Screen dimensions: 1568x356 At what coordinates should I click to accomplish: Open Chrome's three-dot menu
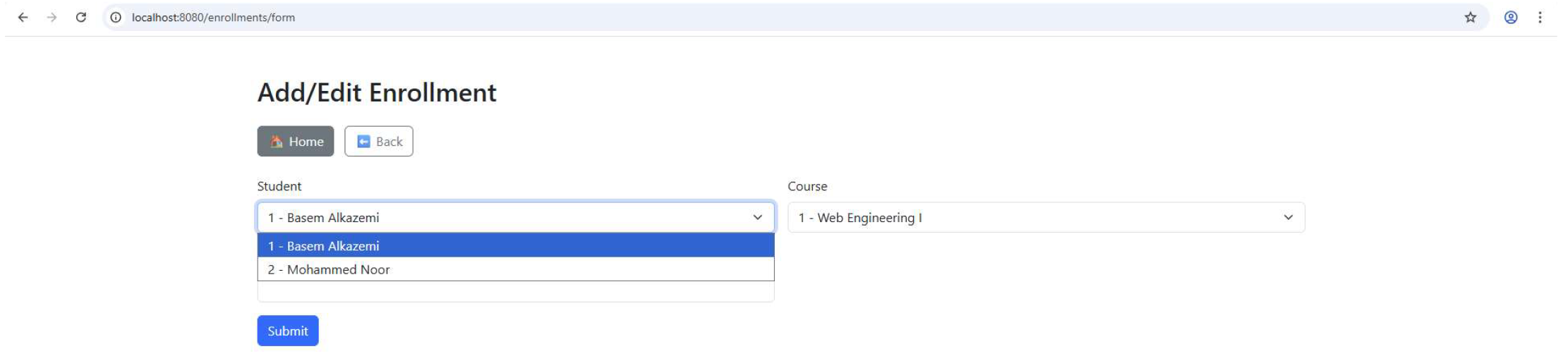point(1540,18)
